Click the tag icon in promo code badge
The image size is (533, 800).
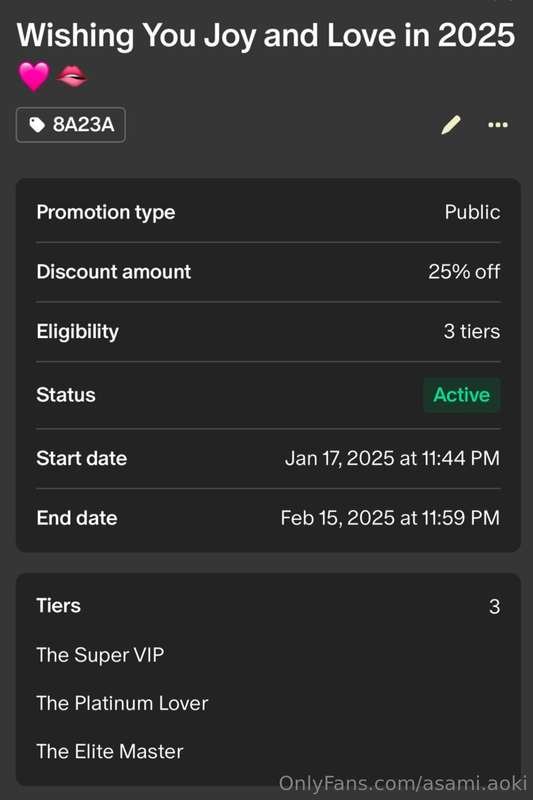coord(37,124)
